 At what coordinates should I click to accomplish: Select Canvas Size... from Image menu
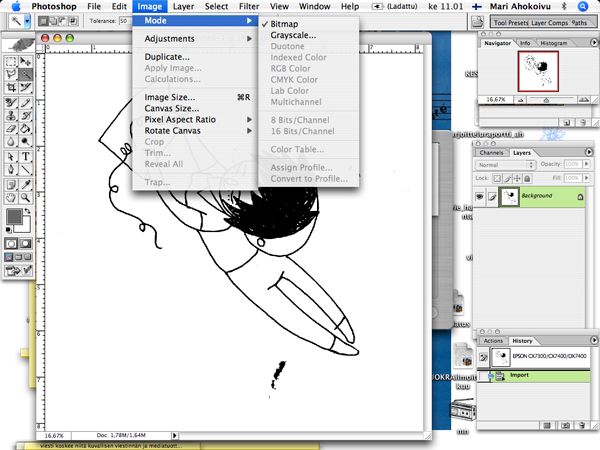click(195, 108)
